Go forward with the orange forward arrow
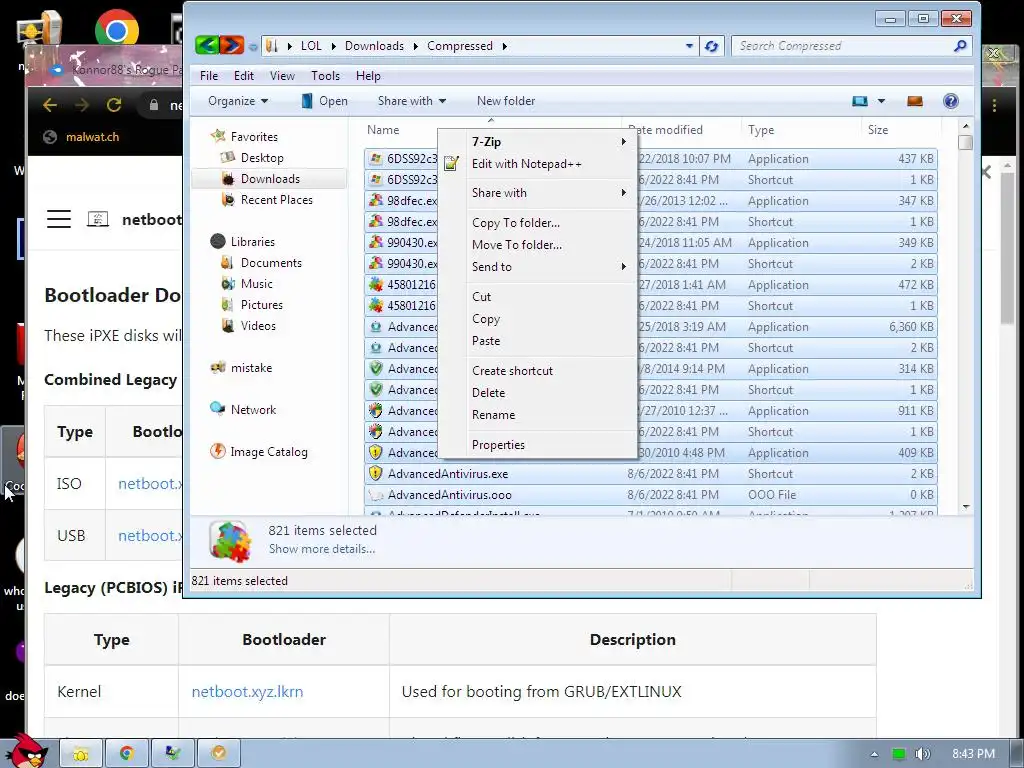The height and width of the screenshot is (768, 1024). pos(231,45)
